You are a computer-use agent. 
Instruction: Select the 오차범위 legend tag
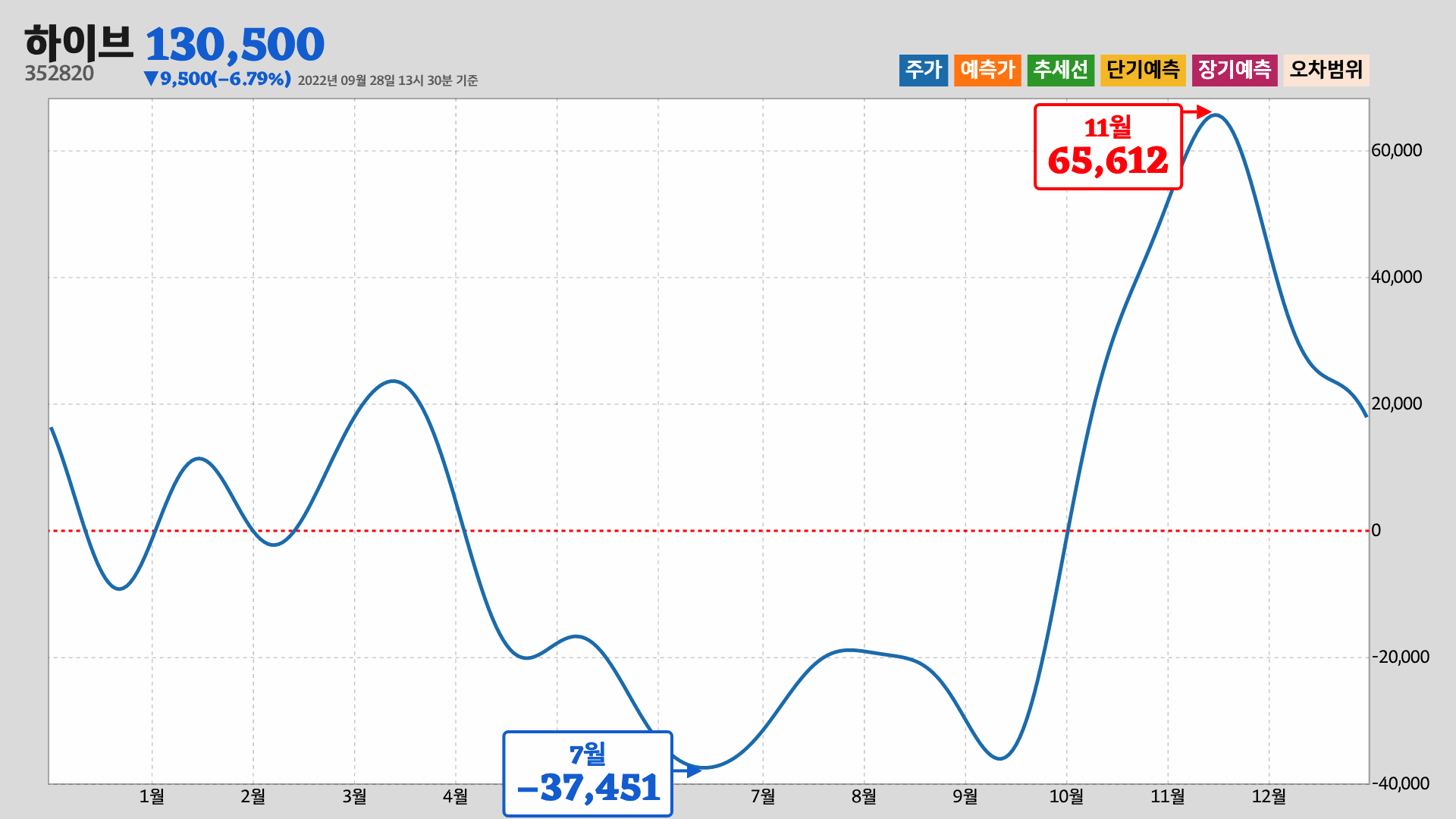(1326, 71)
